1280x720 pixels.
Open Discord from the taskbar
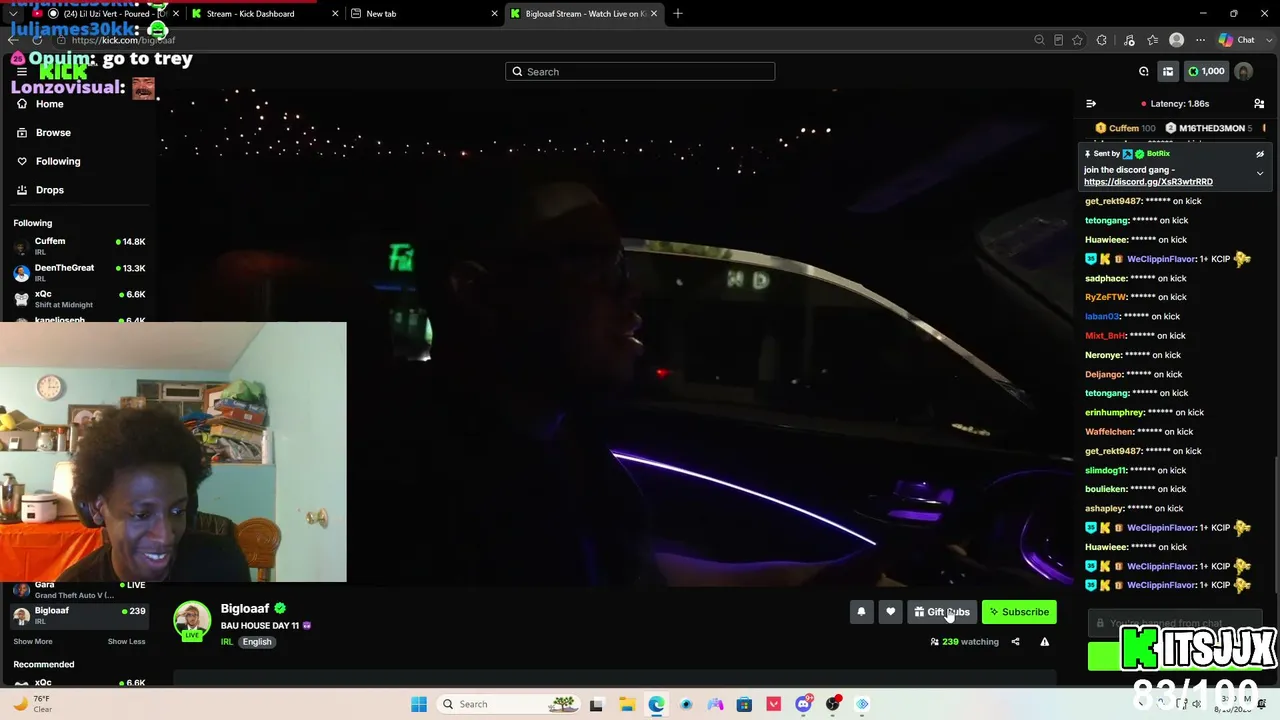coord(803,704)
